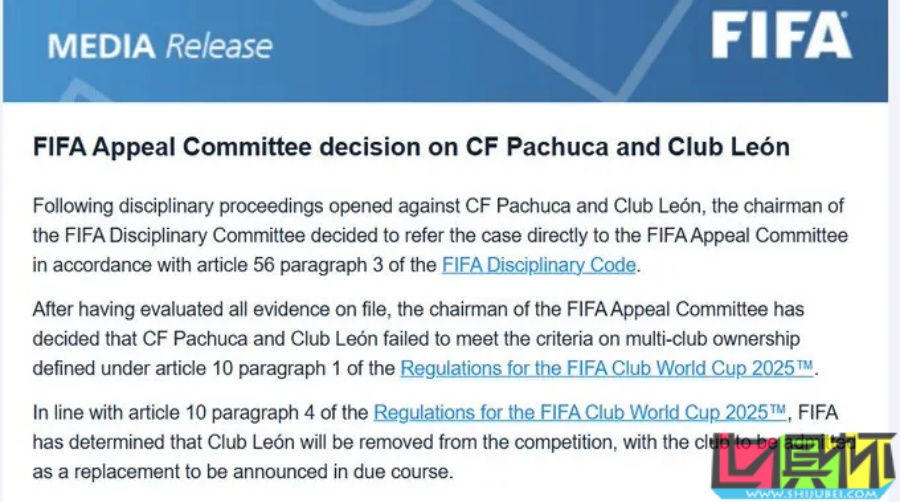Open the Regulations link following "article 10 paragraph 1"
The width and height of the screenshot is (900, 502).
tap(607, 368)
